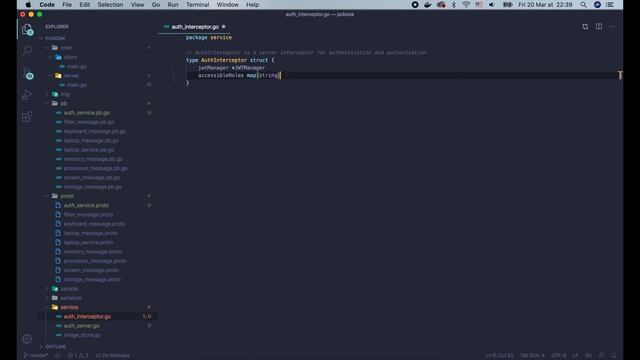
Task: Click the open changes icon in editor toolbar
Action: [x=585, y=27]
